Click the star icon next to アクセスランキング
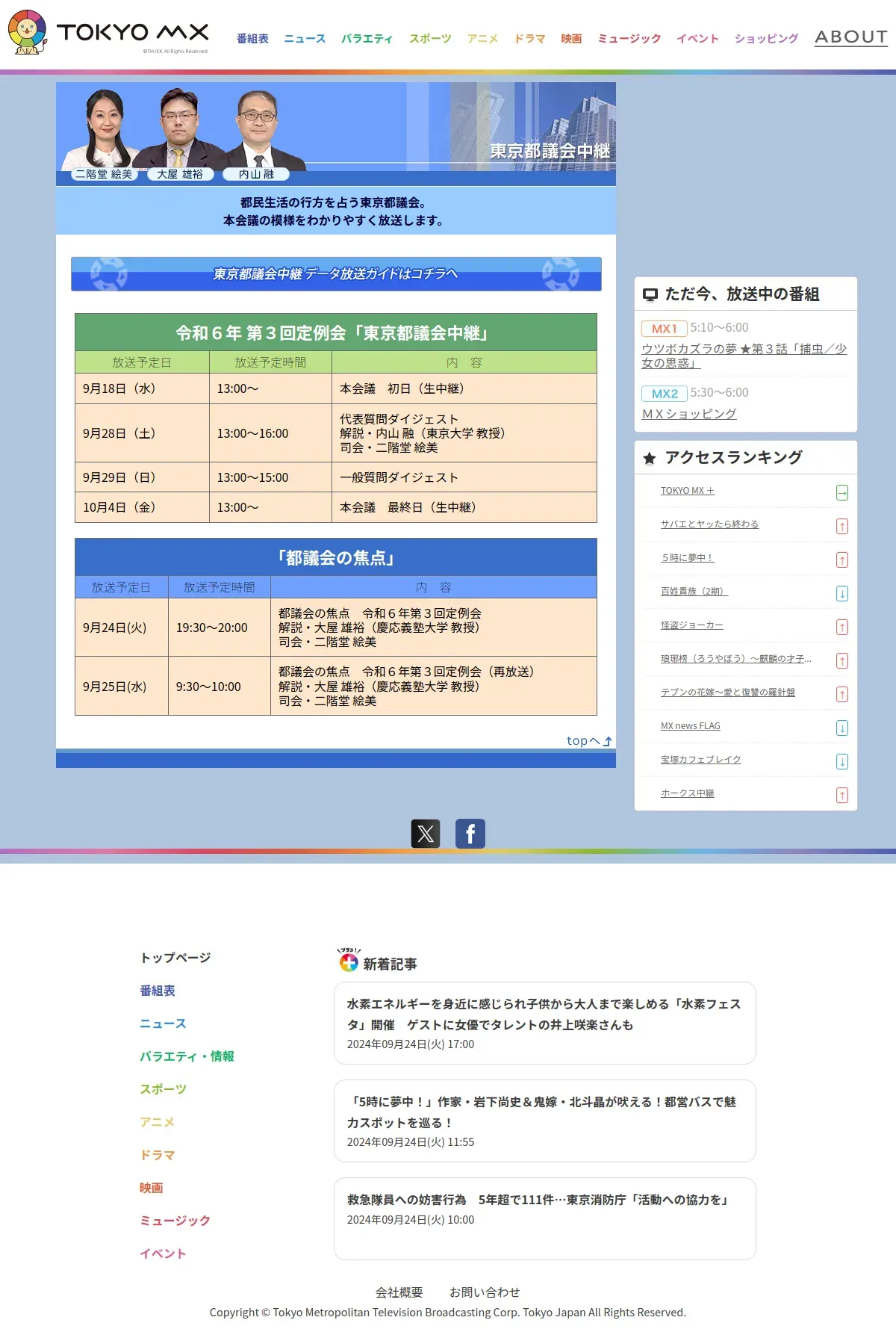The height and width of the screenshot is (1332, 896). [x=650, y=458]
